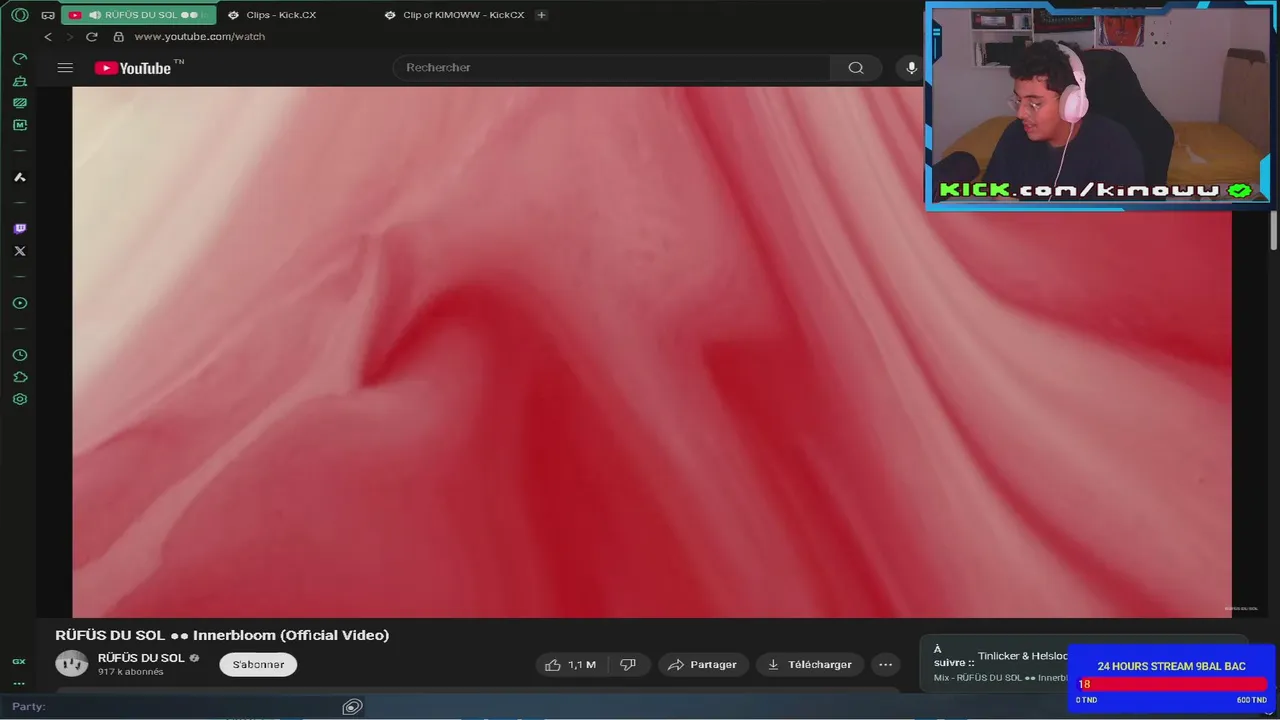Click the page vertical scrollbar thumb
Viewport: 1280px width, 720px height.
click(x=1274, y=230)
